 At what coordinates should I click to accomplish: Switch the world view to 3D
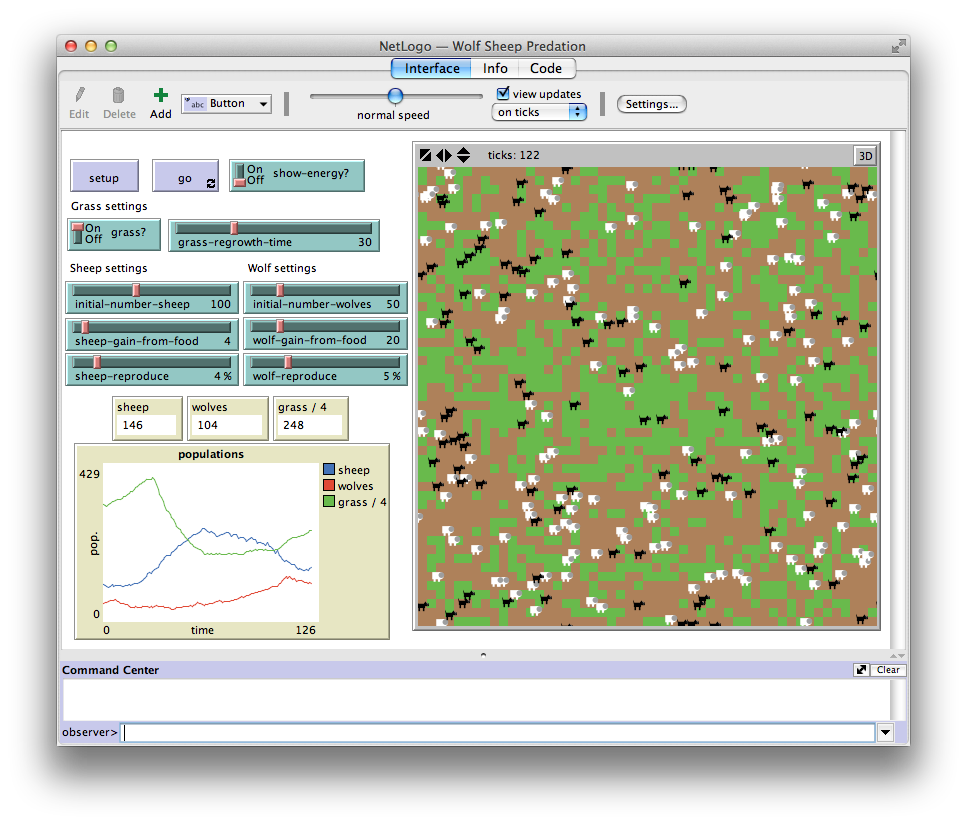click(x=864, y=156)
